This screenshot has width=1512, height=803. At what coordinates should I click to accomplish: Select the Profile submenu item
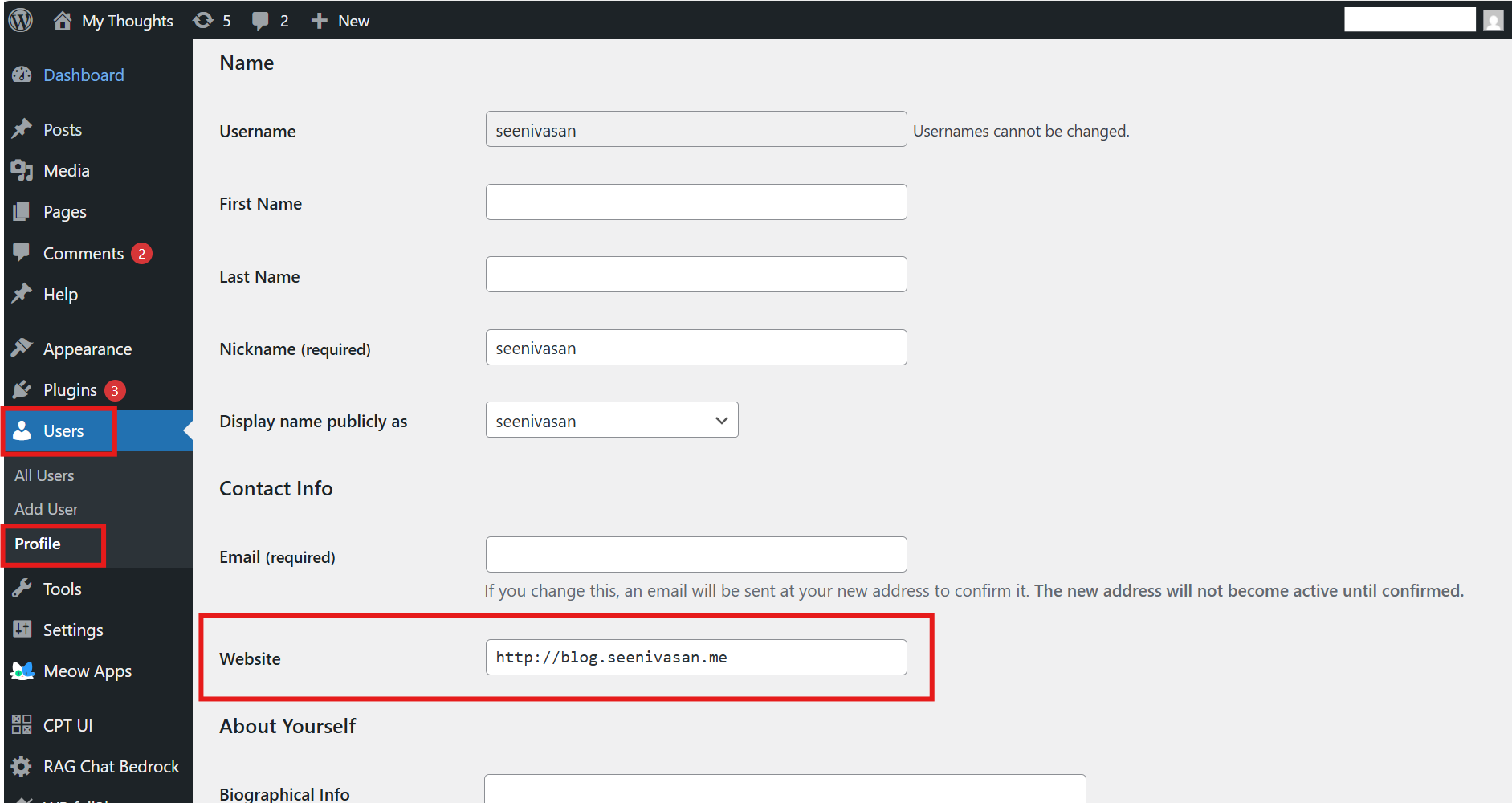click(x=38, y=544)
